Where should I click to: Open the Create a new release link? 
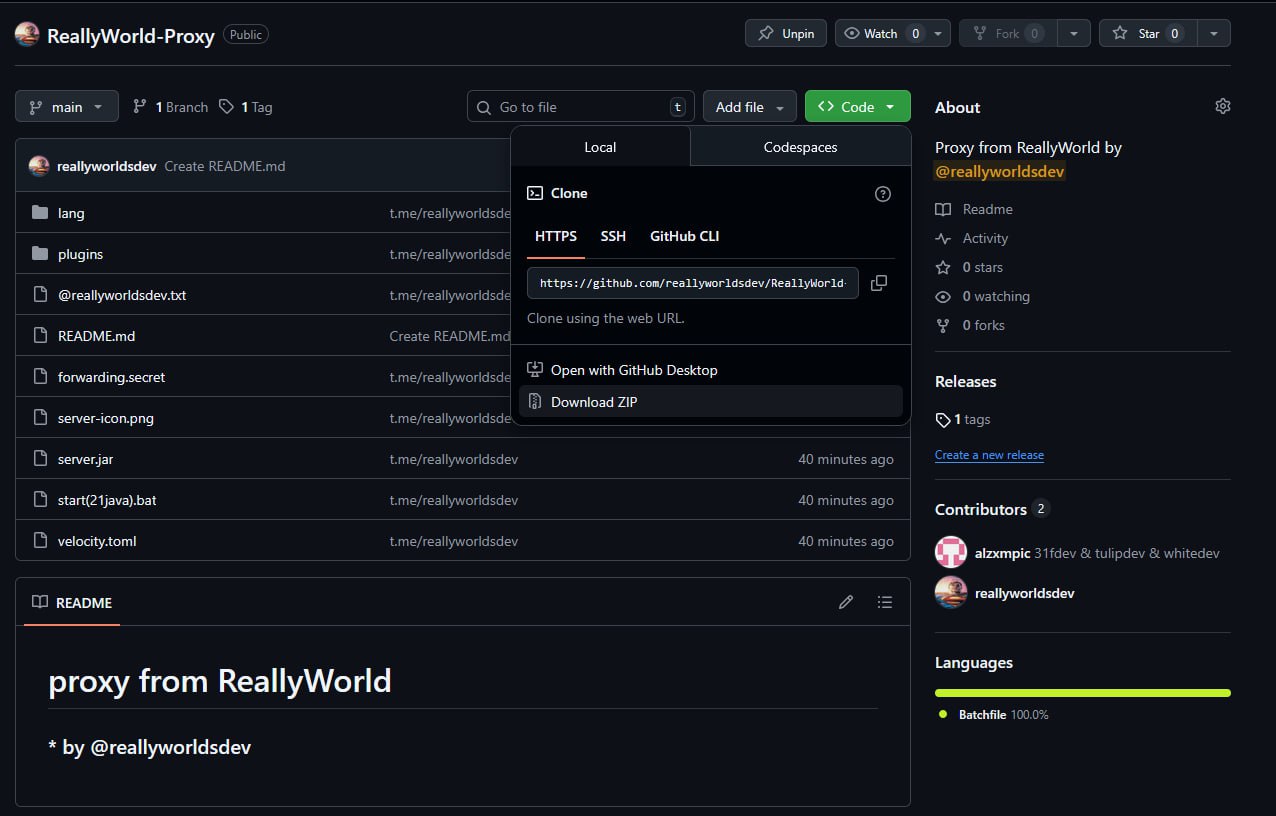click(x=989, y=455)
